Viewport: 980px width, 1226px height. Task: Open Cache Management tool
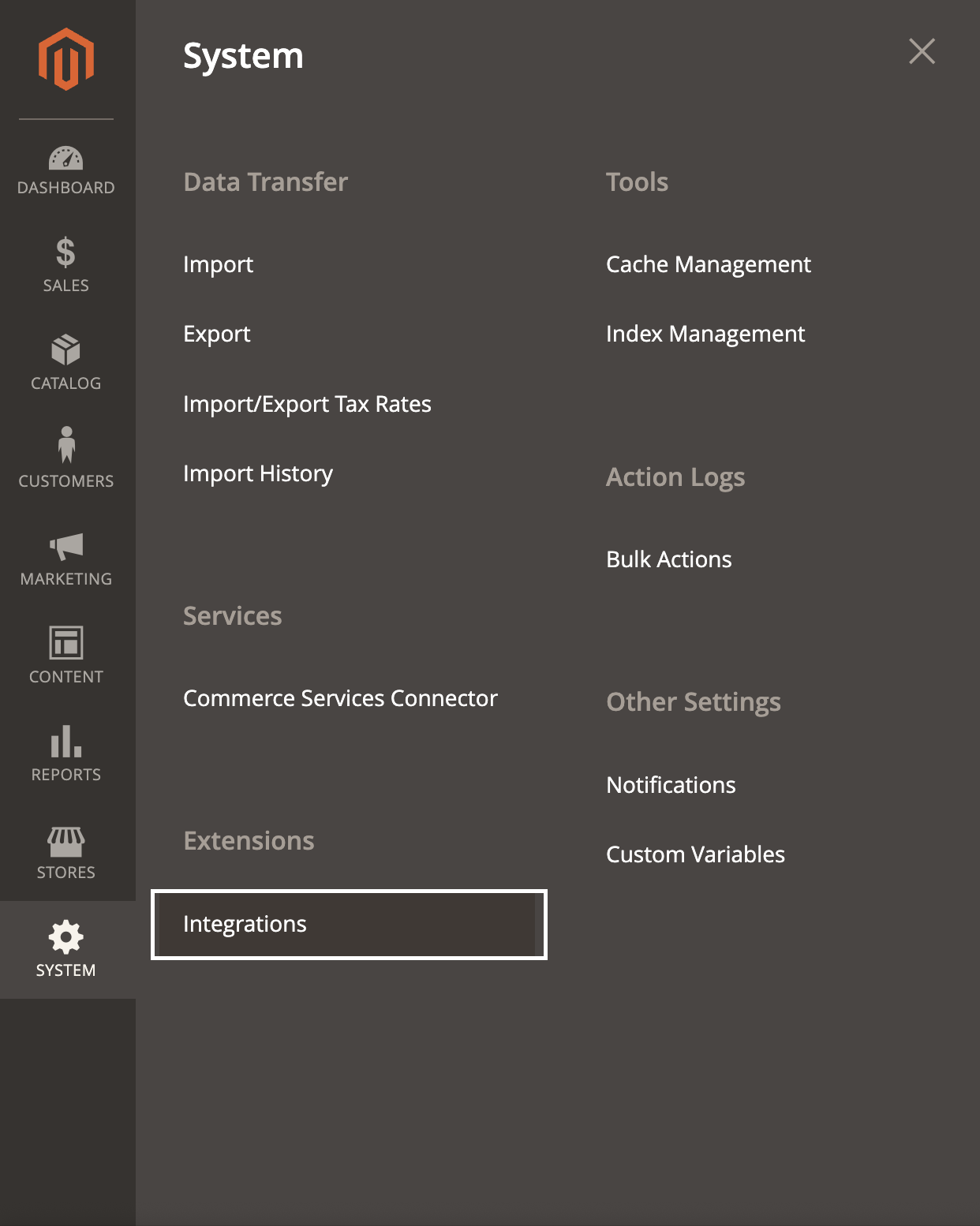click(x=708, y=264)
